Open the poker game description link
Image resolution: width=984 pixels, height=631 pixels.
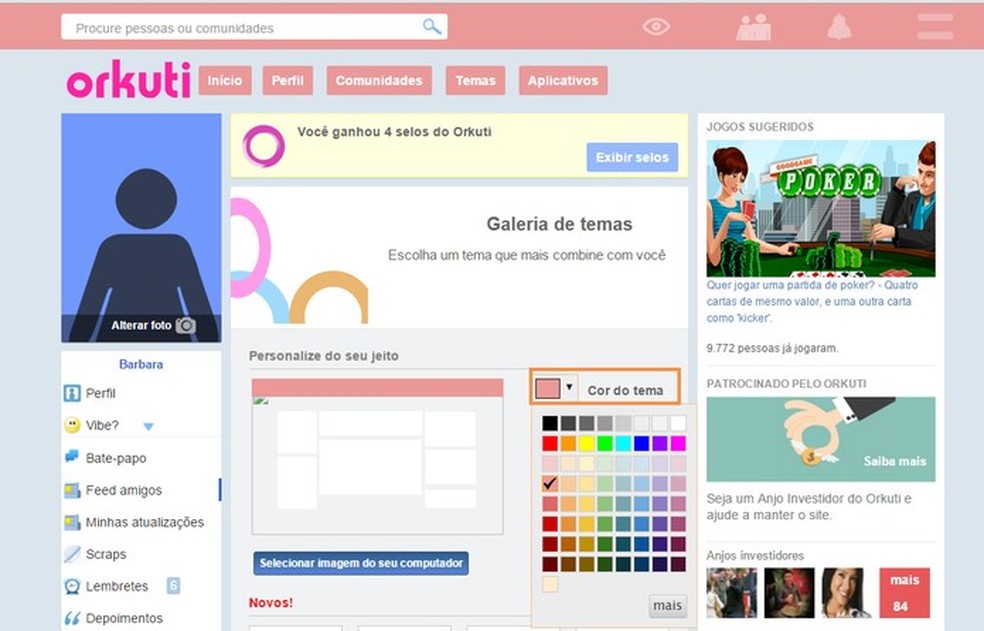[812, 301]
